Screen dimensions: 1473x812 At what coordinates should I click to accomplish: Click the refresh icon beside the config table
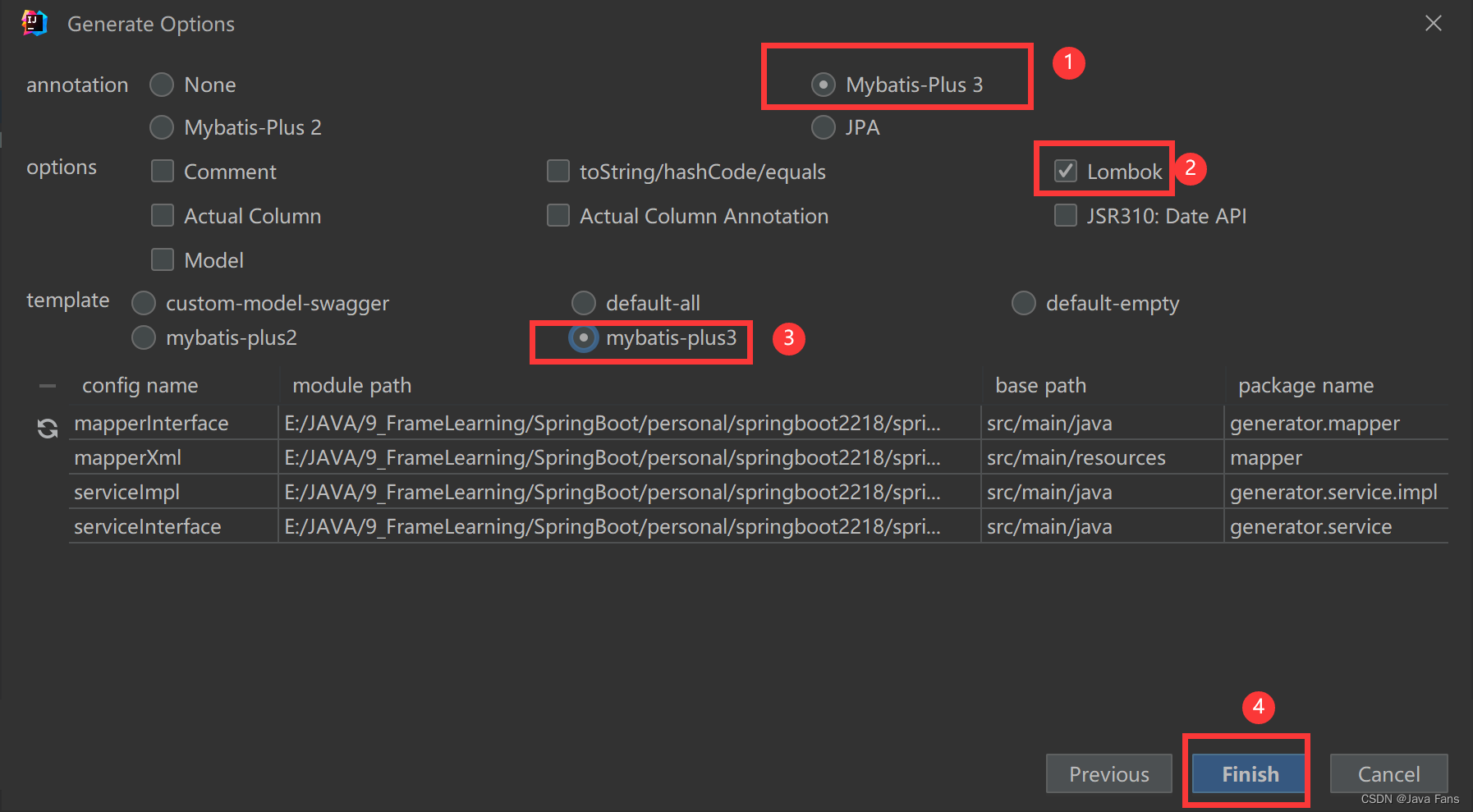[x=48, y=428]
